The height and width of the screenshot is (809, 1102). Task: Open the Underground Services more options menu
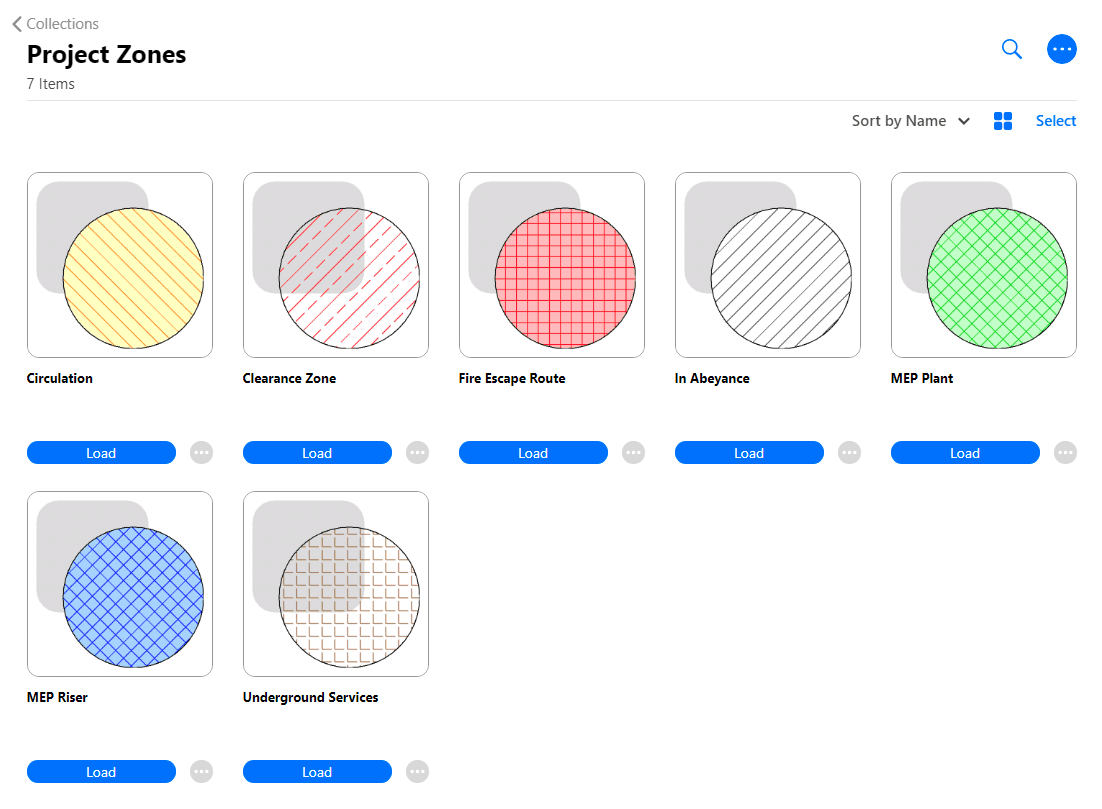pos(417,771)
